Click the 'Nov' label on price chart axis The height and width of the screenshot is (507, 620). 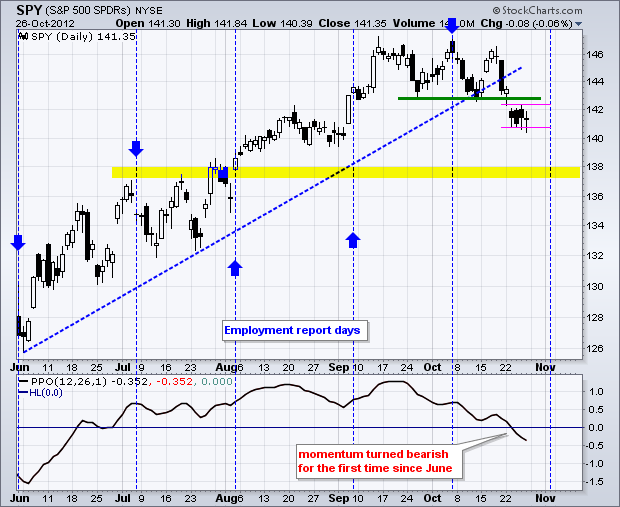(x=545, y=367)
